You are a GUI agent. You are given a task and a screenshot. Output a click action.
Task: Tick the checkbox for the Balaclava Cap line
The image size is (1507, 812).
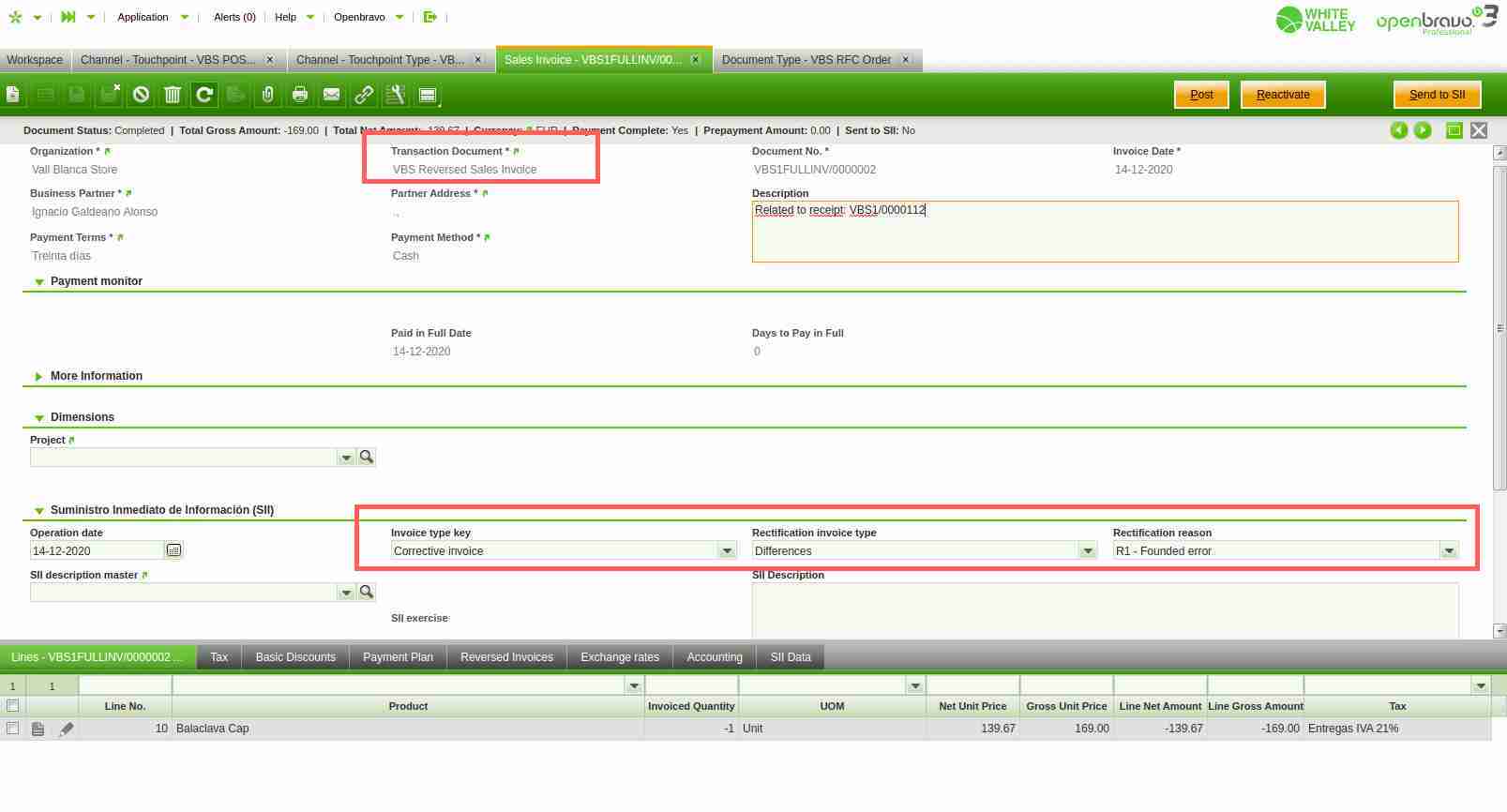click(12, 729)
